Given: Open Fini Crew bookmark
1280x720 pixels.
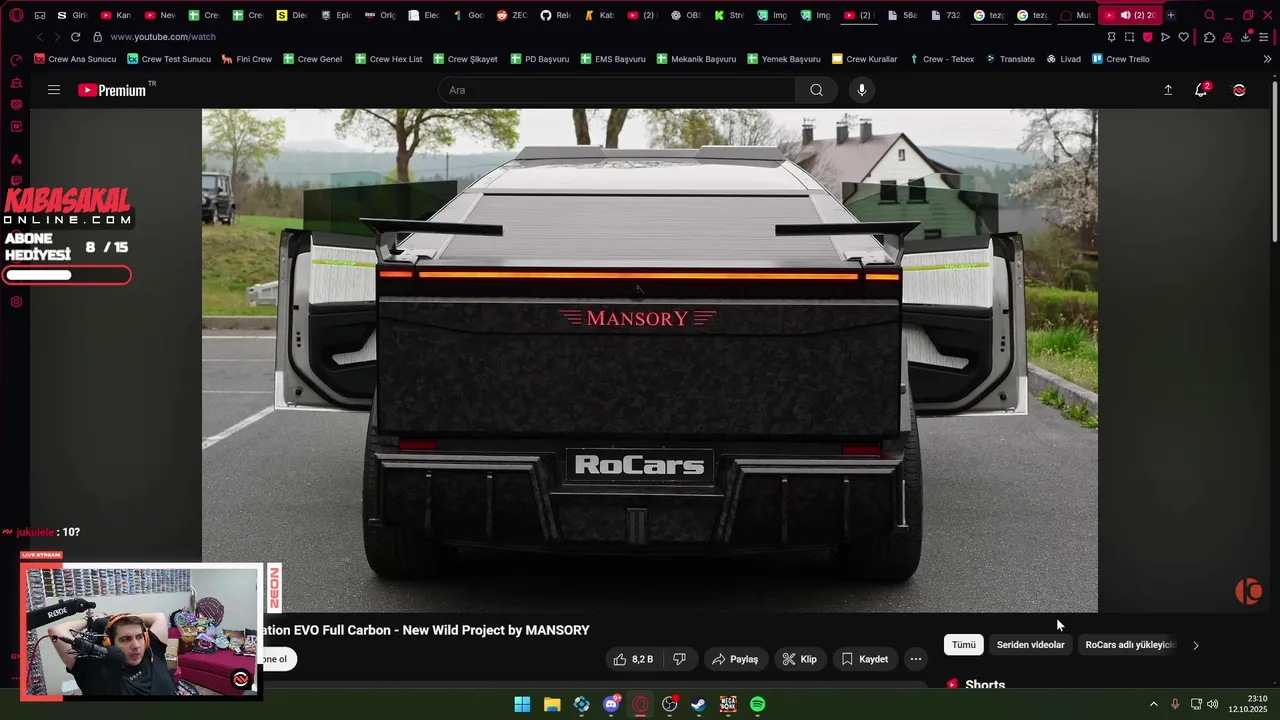Looking at the screenshot, I should pyautogui.click(x=247, y=59).
